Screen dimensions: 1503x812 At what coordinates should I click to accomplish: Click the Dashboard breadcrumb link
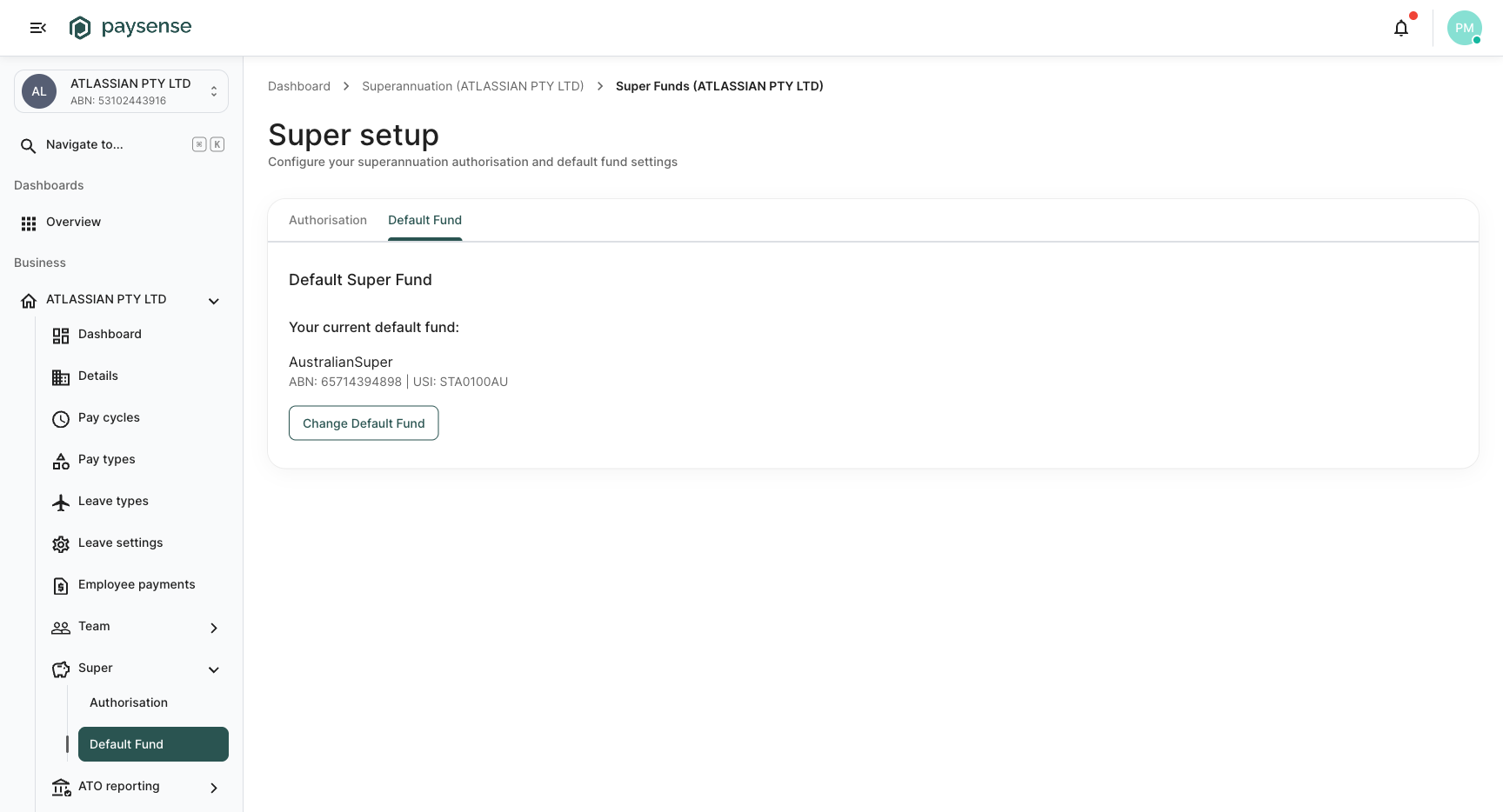(299, 86)
